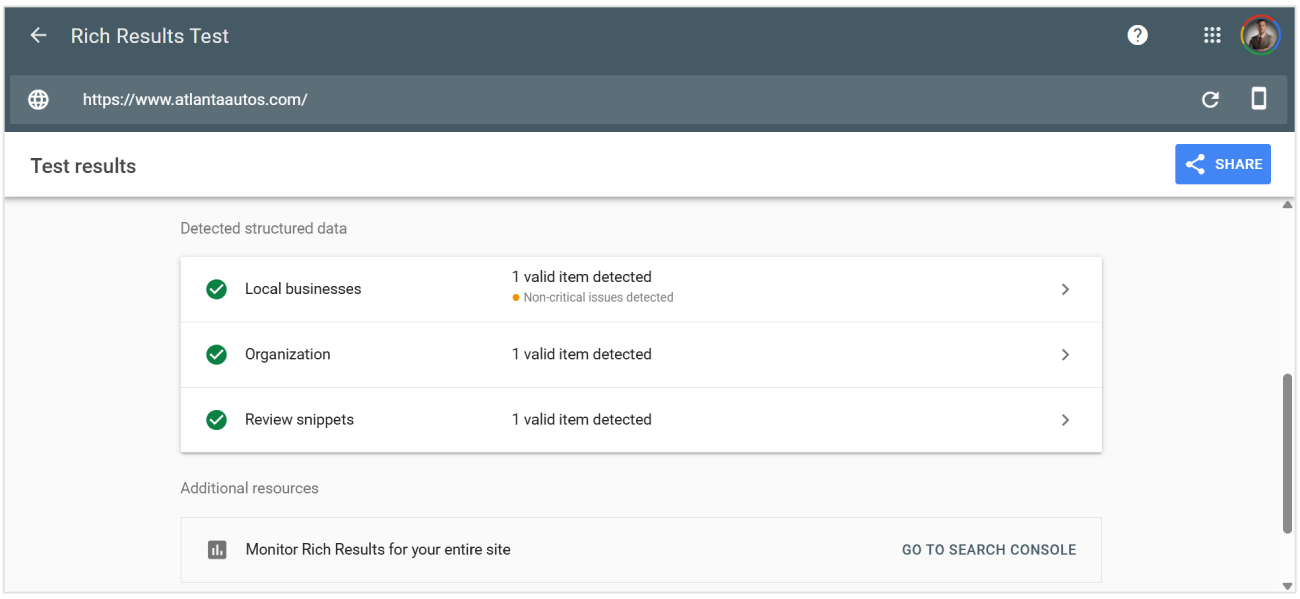Click green checkmark next to Review snippets

click(216, 420)
